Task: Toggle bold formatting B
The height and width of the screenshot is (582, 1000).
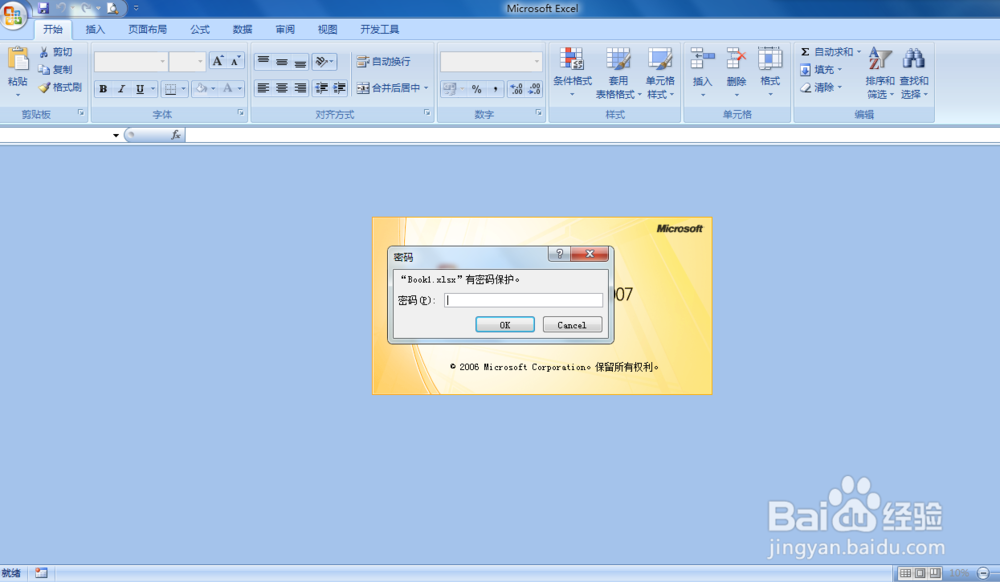Action: pos(103,89)
